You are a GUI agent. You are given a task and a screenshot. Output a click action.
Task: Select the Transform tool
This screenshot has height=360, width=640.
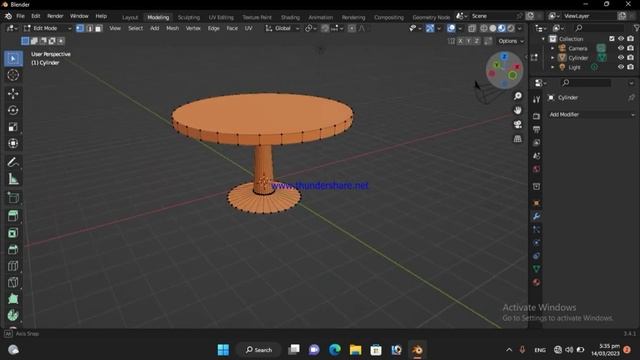(x=13, y=143)
